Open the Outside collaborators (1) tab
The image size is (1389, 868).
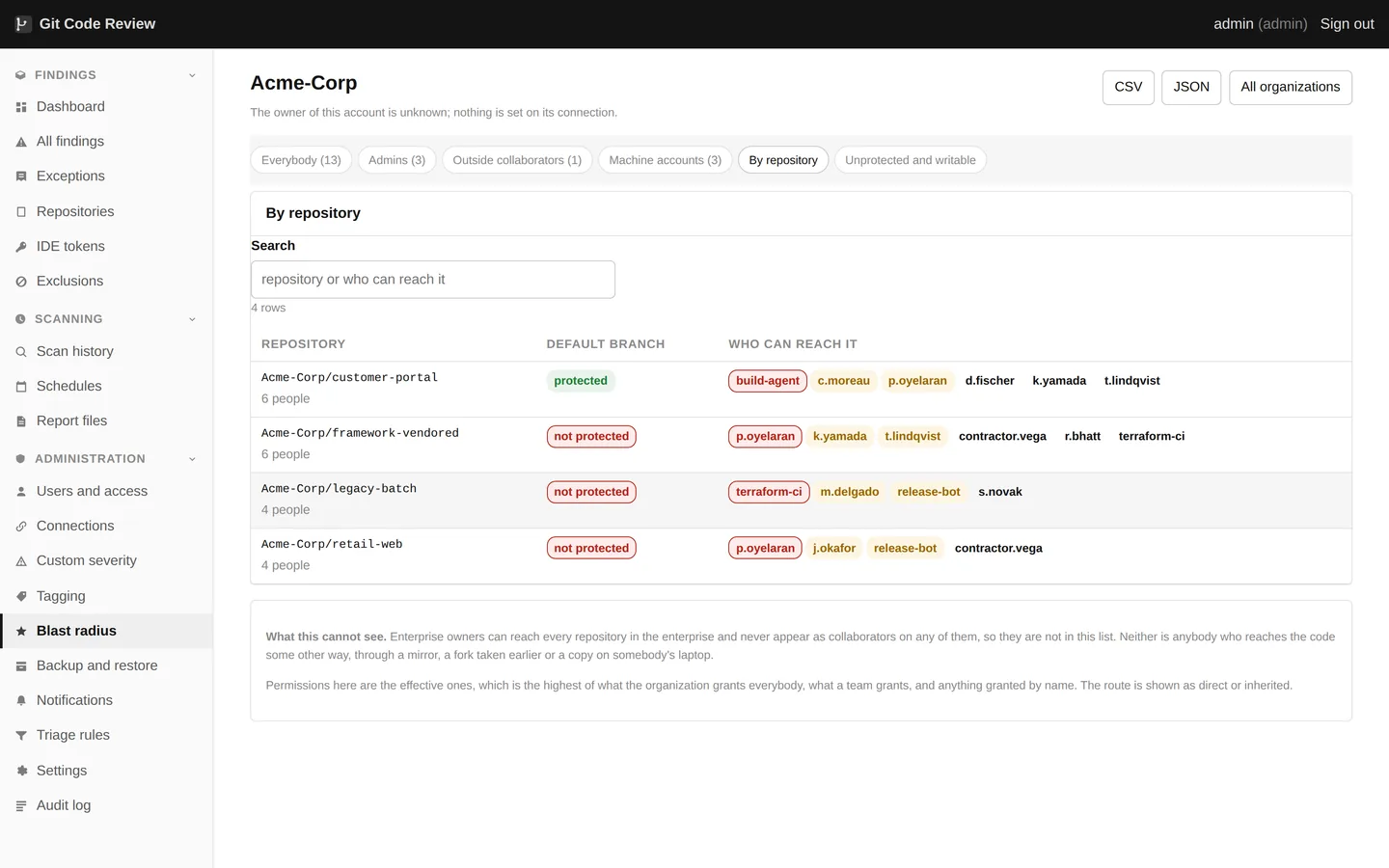(517, 160)
